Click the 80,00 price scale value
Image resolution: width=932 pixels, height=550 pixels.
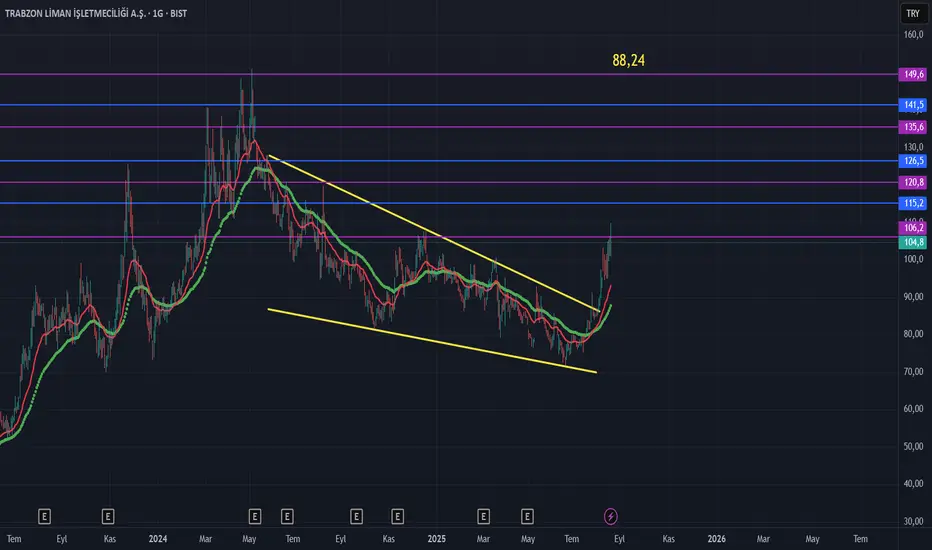click(x=914, y=334)
